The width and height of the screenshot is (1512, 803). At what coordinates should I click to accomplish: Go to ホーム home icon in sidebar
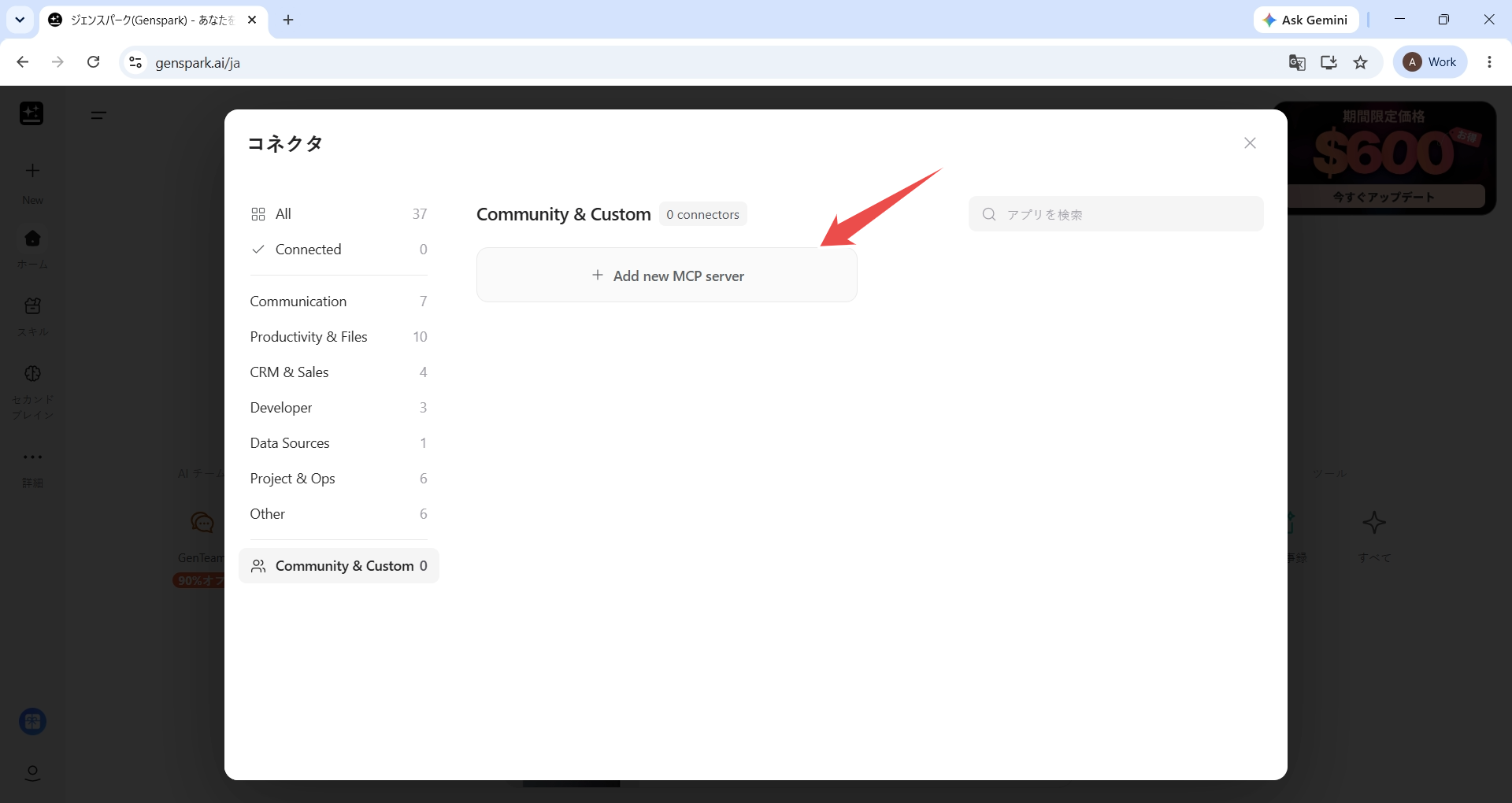tap(32, 238)
